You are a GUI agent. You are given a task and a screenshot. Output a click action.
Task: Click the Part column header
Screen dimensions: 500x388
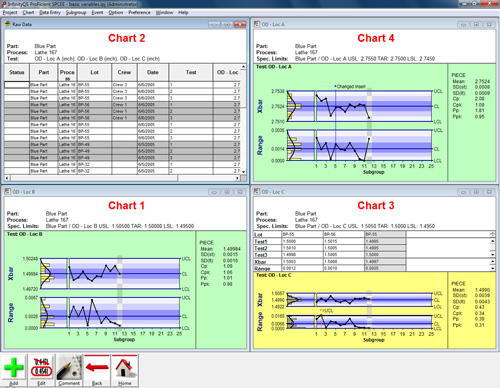(x=44, y=72)
